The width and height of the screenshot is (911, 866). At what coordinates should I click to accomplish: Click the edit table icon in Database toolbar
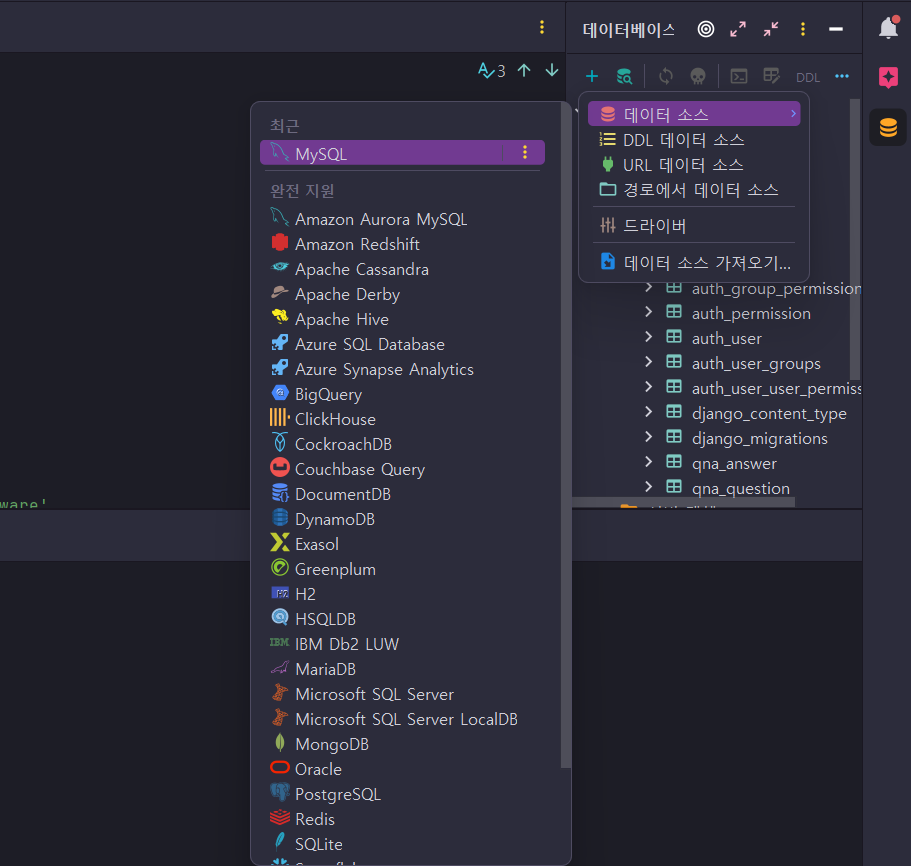[772, 76]
